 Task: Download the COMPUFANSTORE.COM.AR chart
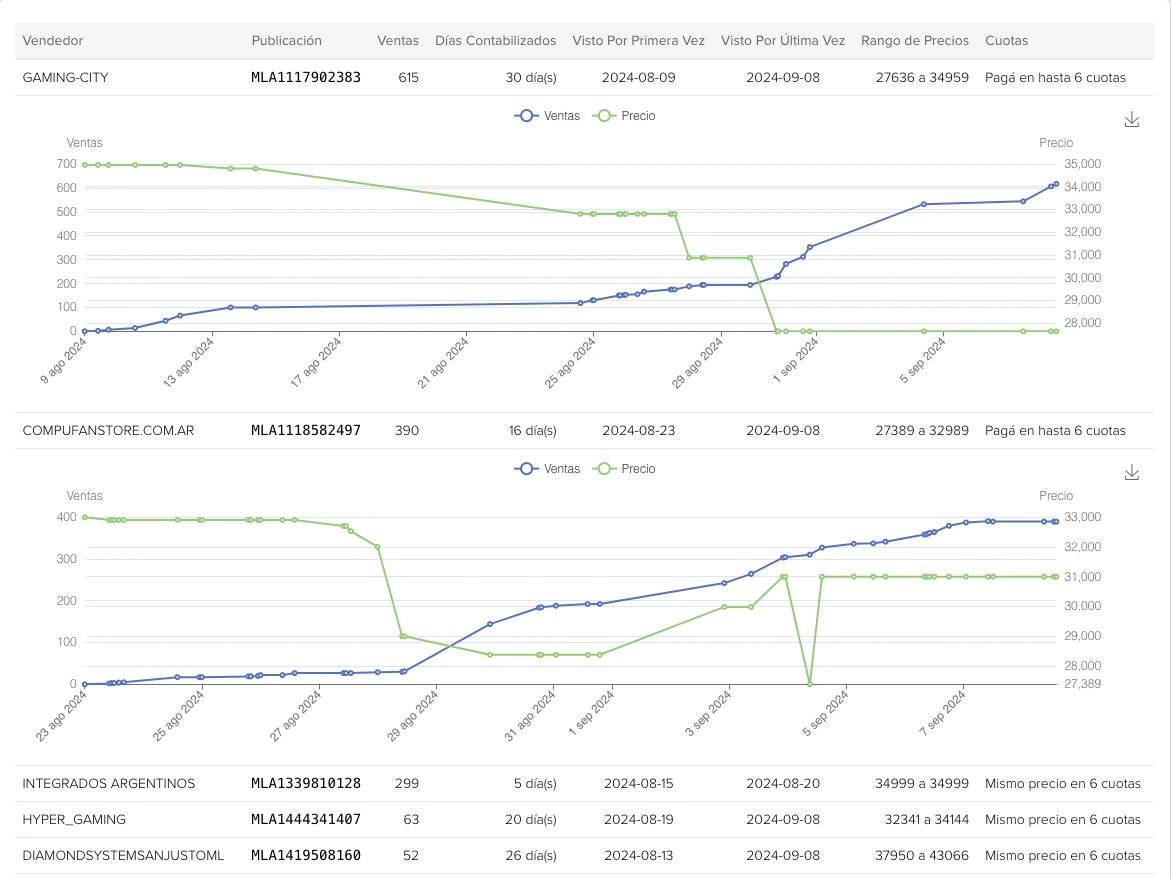click(1131, 473)
